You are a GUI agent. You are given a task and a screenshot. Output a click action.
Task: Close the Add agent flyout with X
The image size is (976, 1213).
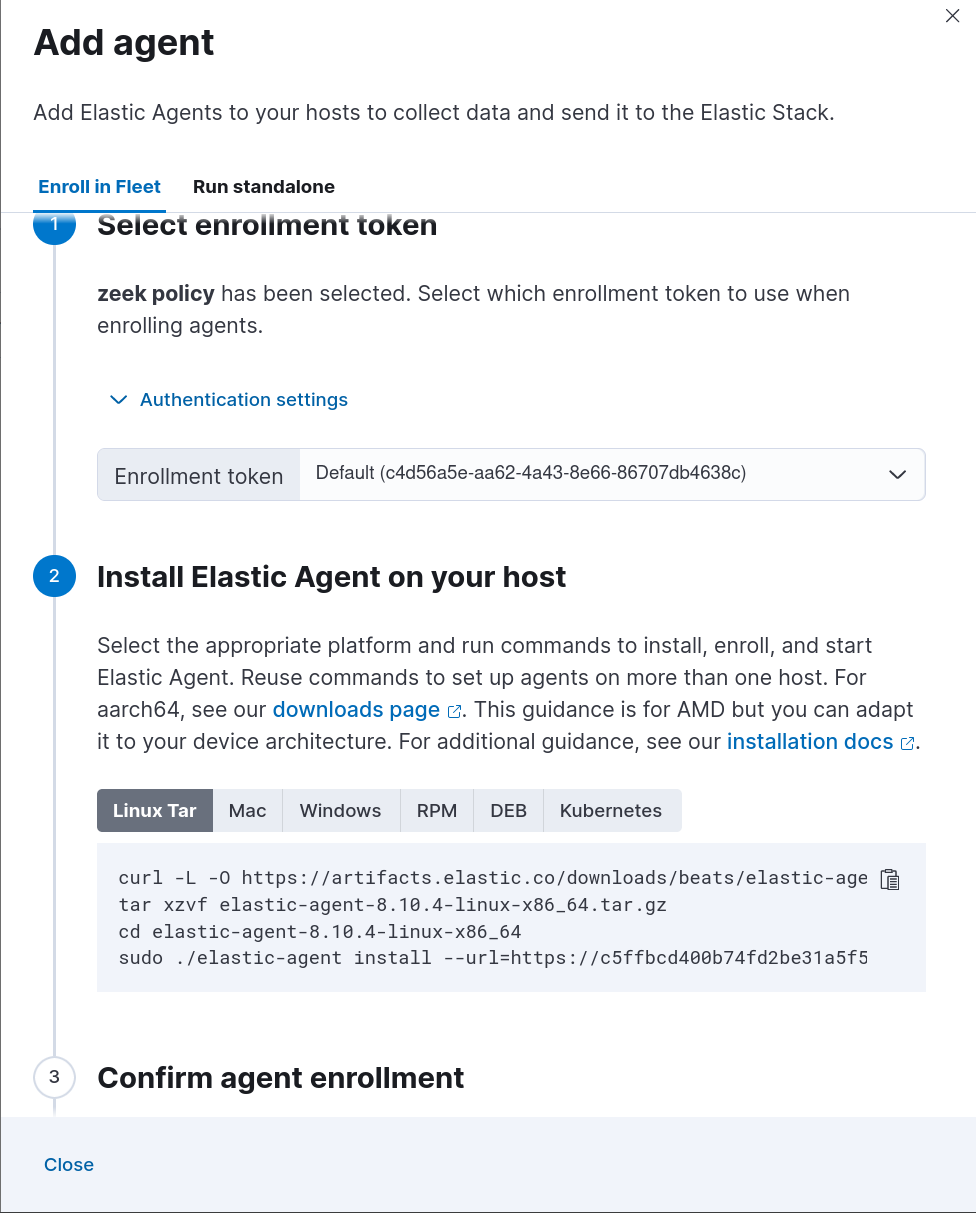coord(952,16)
